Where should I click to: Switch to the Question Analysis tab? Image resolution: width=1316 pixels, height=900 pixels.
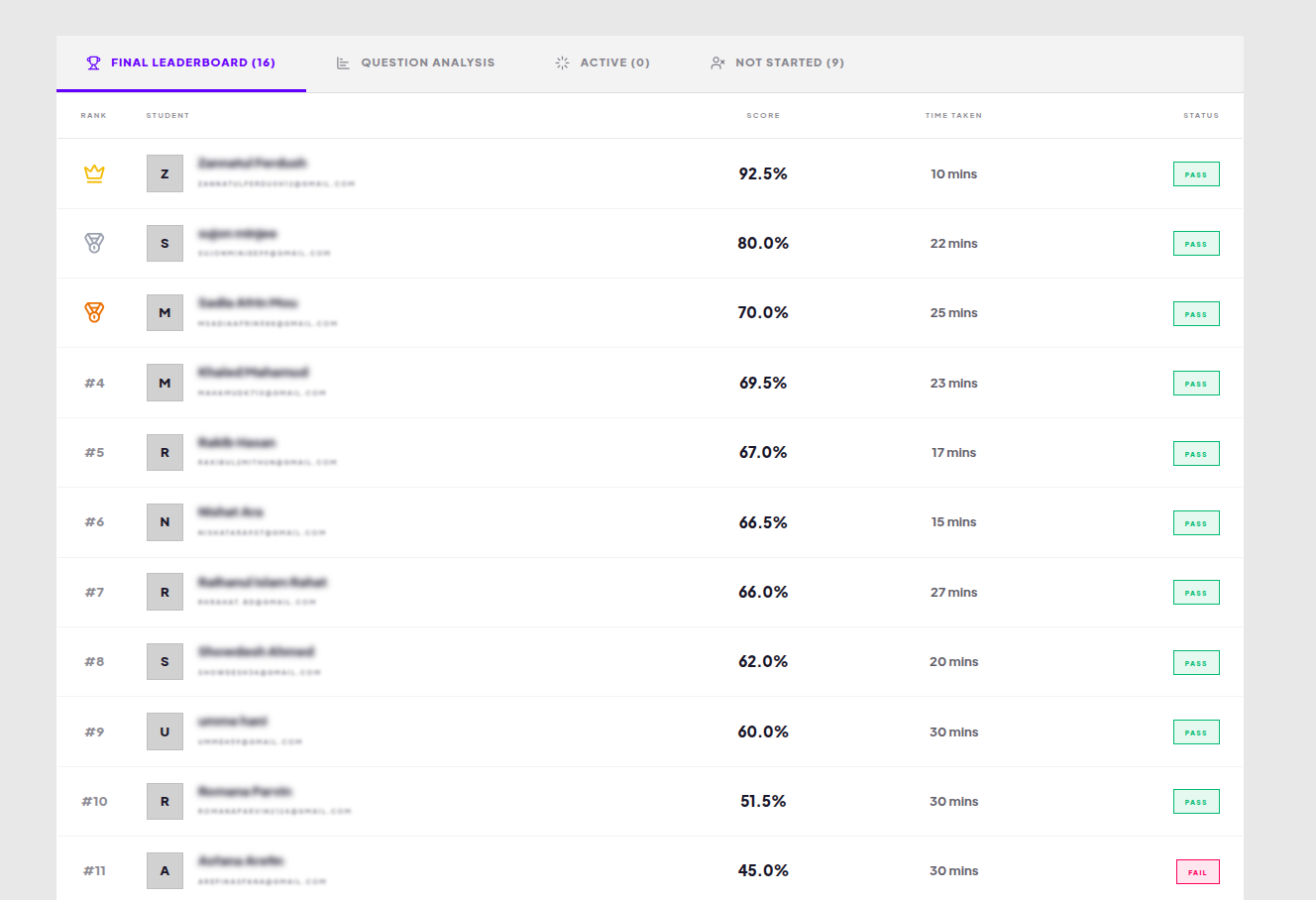tap(415, 62)
